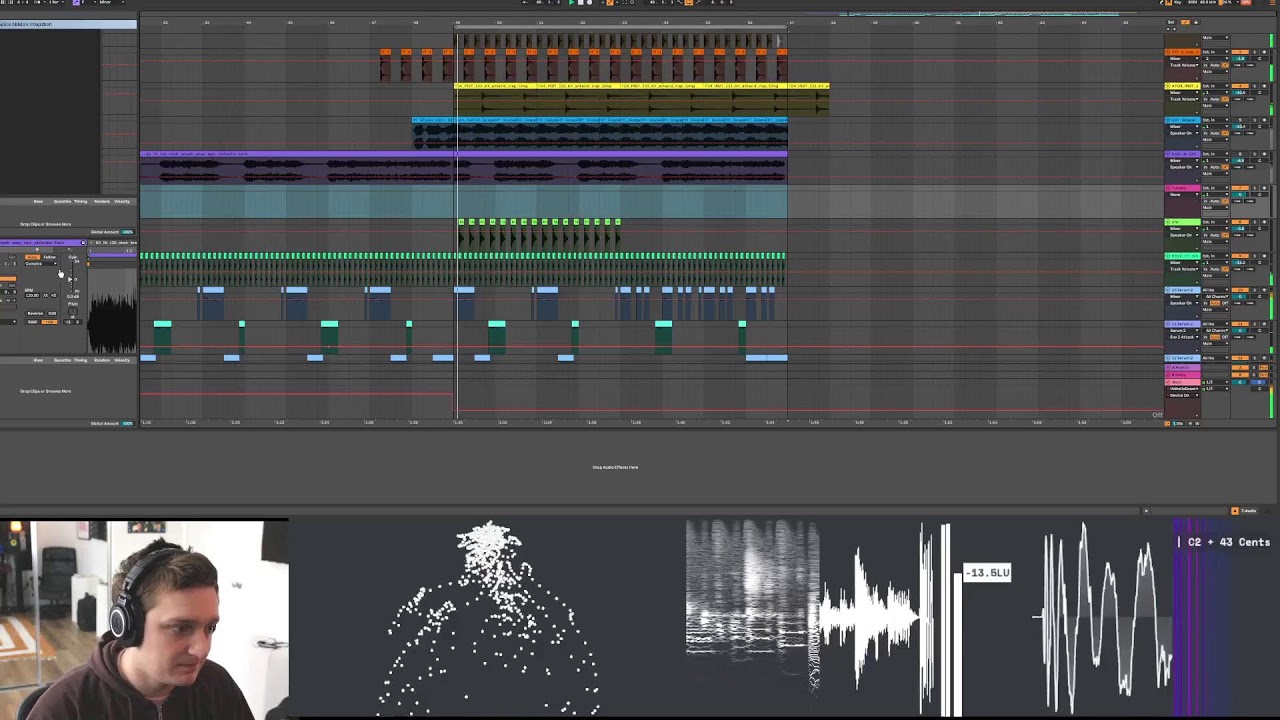Click the clip Gain slider
The height and width of the screenshot is (720, 1280).
(71, 278)
